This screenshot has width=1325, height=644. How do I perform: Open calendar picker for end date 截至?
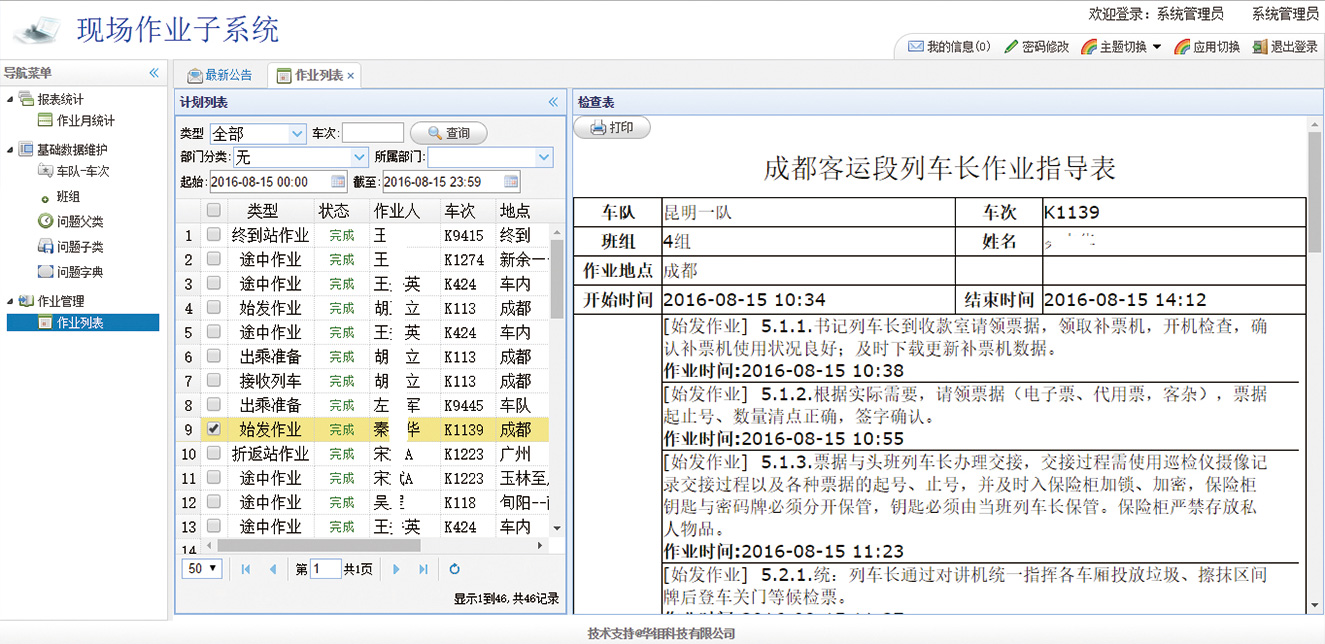click(x=511, y=182)
